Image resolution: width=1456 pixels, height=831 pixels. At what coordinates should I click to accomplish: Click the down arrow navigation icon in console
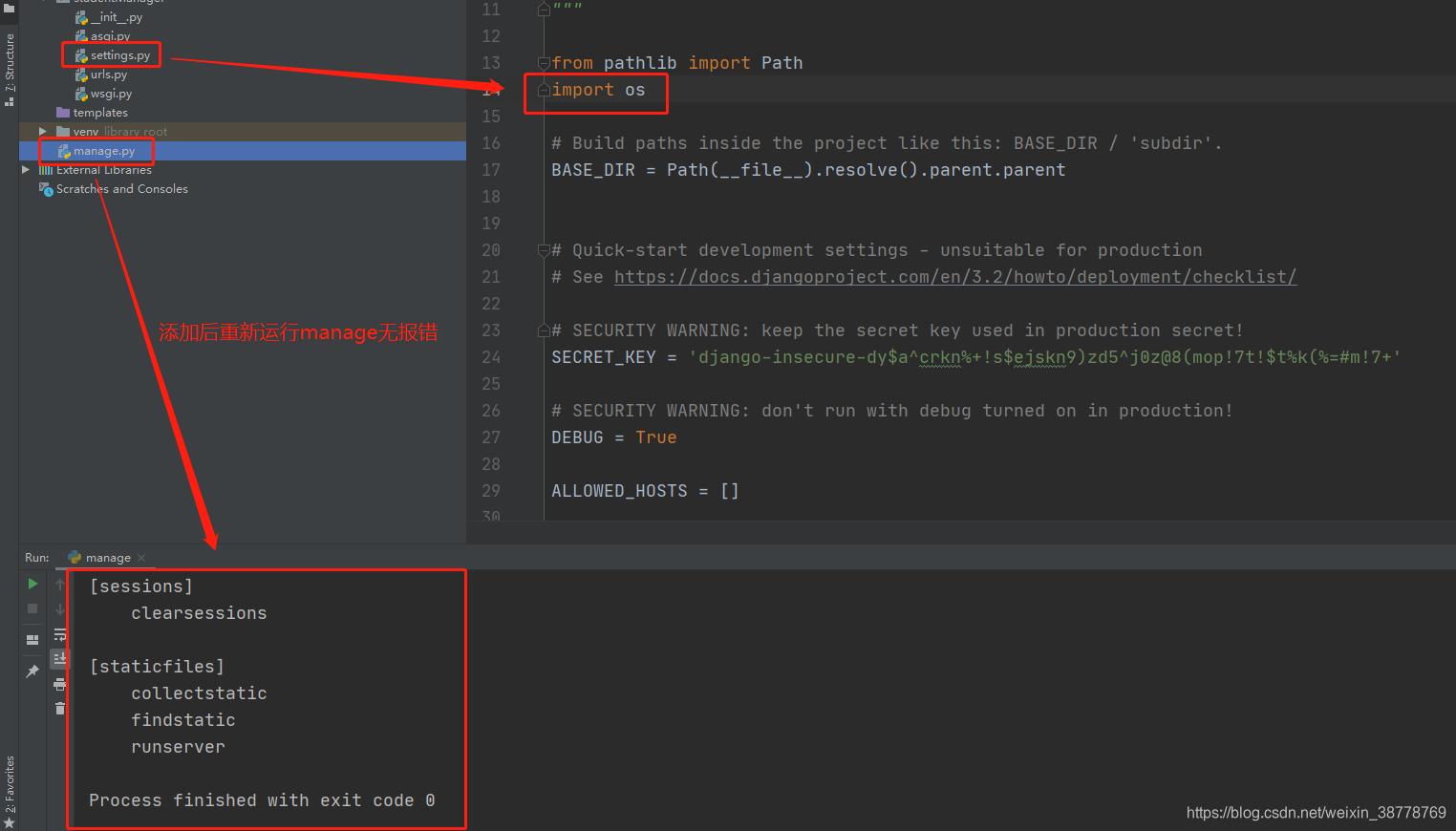[x=59, y=608]
